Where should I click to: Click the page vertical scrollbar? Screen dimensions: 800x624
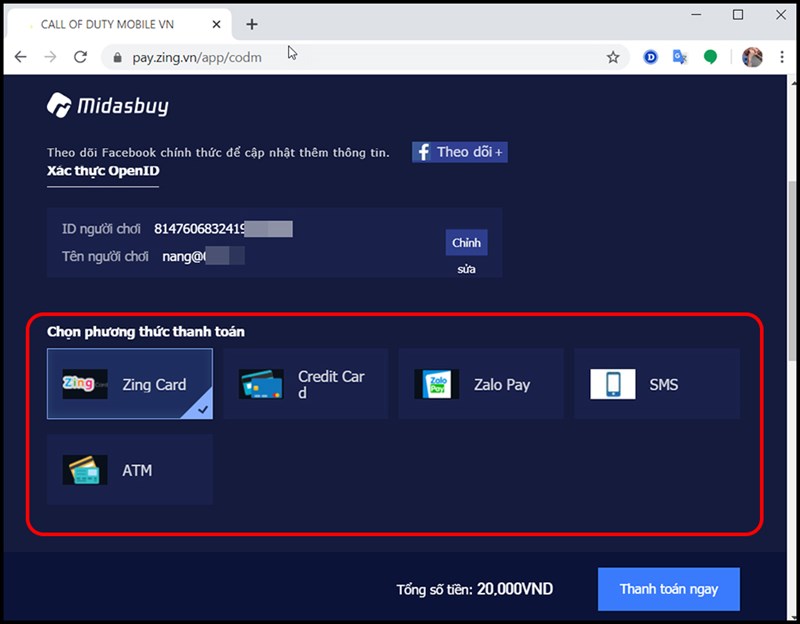click(792, 270)
